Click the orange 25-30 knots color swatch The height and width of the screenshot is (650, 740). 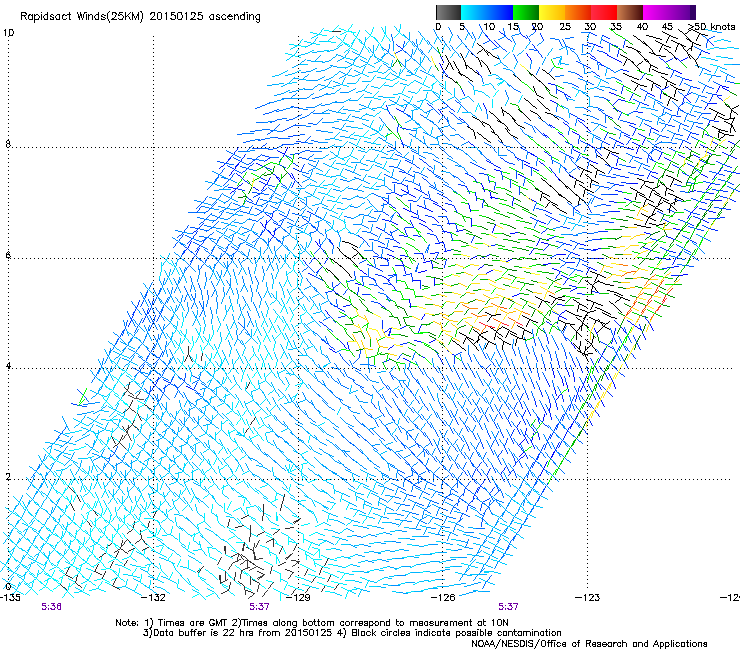click(x=578, y=12)
